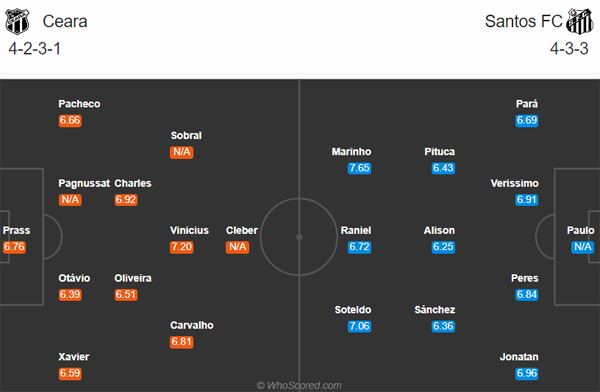Select Vinicius's 7.20 rating badge
This screenshot has width=600, height=392.
182,247
